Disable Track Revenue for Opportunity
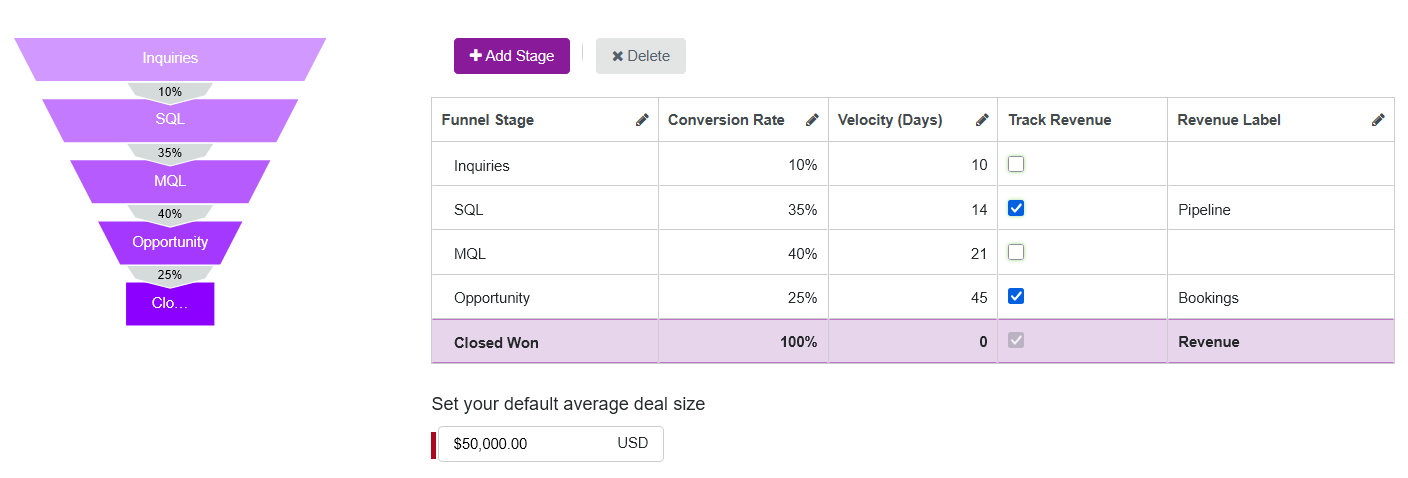Viewport: 1408px width, 478px height. pos(1016,296)
